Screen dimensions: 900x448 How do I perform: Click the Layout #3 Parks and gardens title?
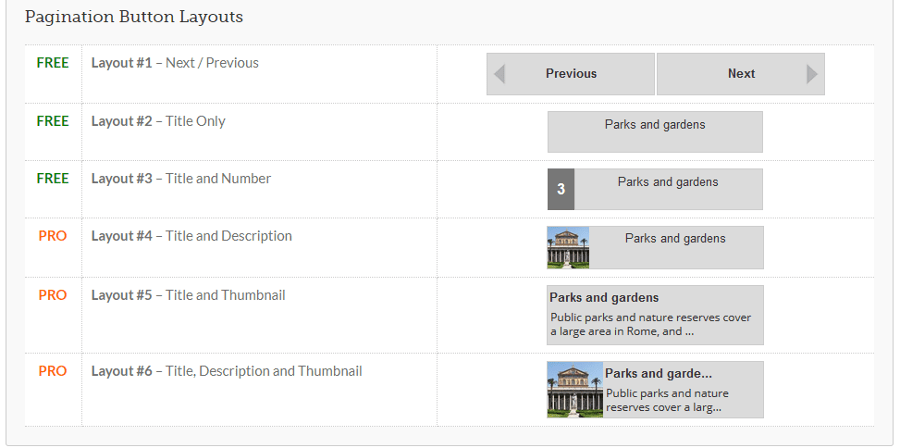pyautogui.click(x=668, y=182)
